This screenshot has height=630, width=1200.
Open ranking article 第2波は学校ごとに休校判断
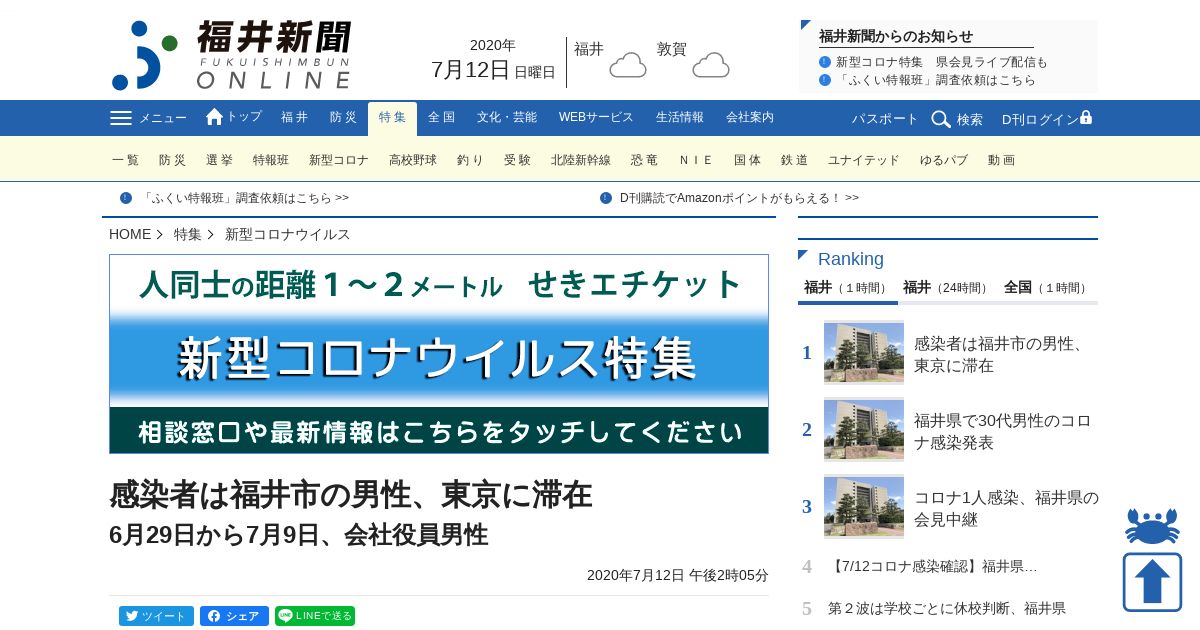click(947, 608)
